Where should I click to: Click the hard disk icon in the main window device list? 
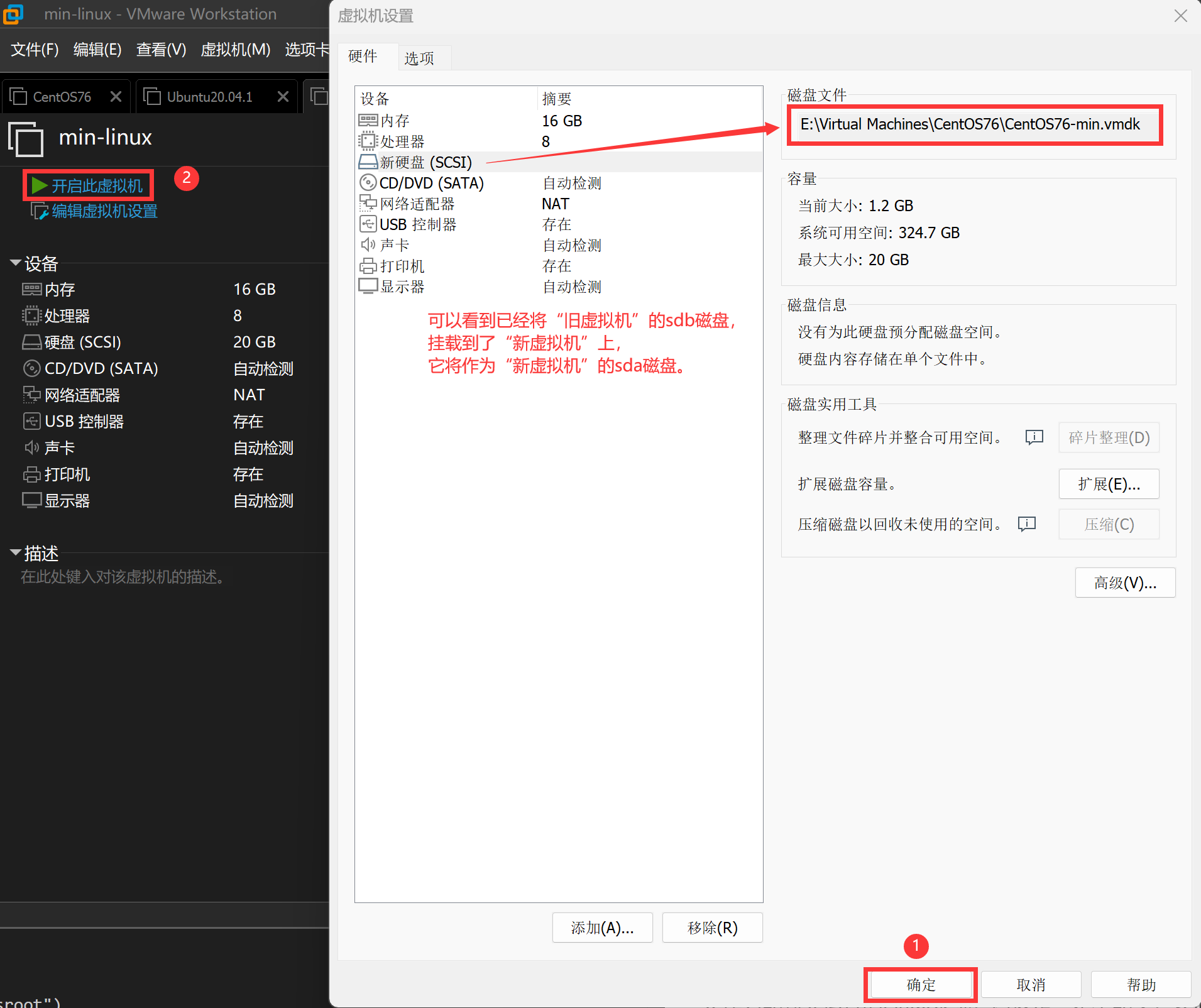click(31, 342)
